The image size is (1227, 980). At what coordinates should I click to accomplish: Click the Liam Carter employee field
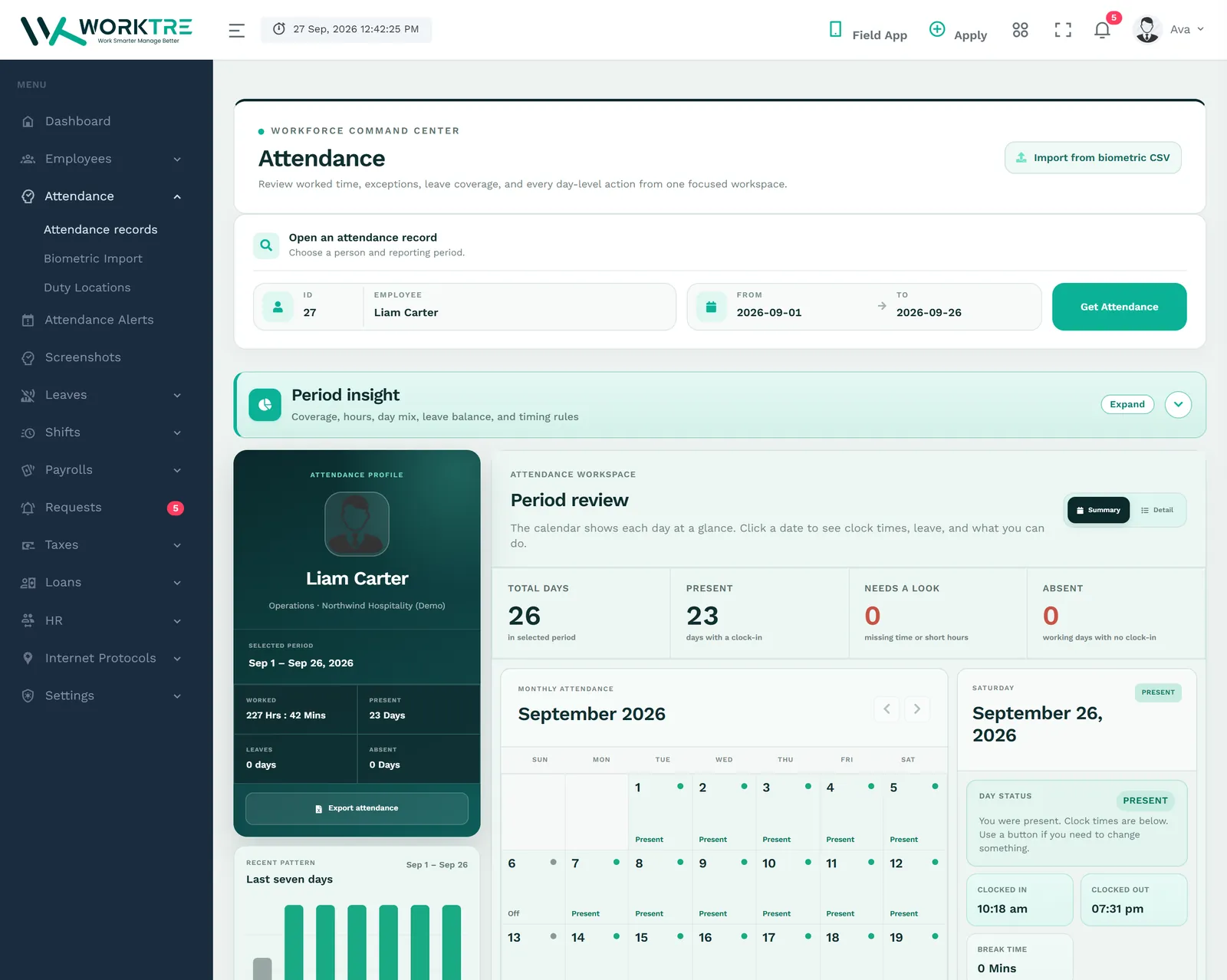click(518, 307)
